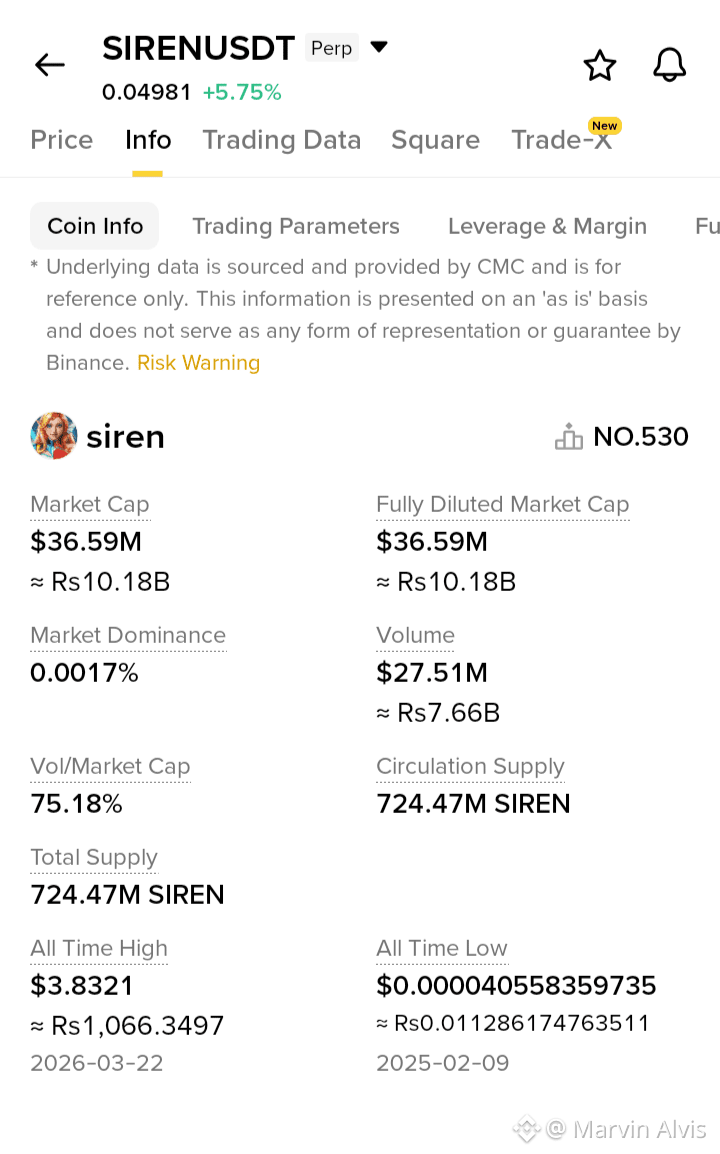Open Leverage & Margin sub-tab

[547, 226]
